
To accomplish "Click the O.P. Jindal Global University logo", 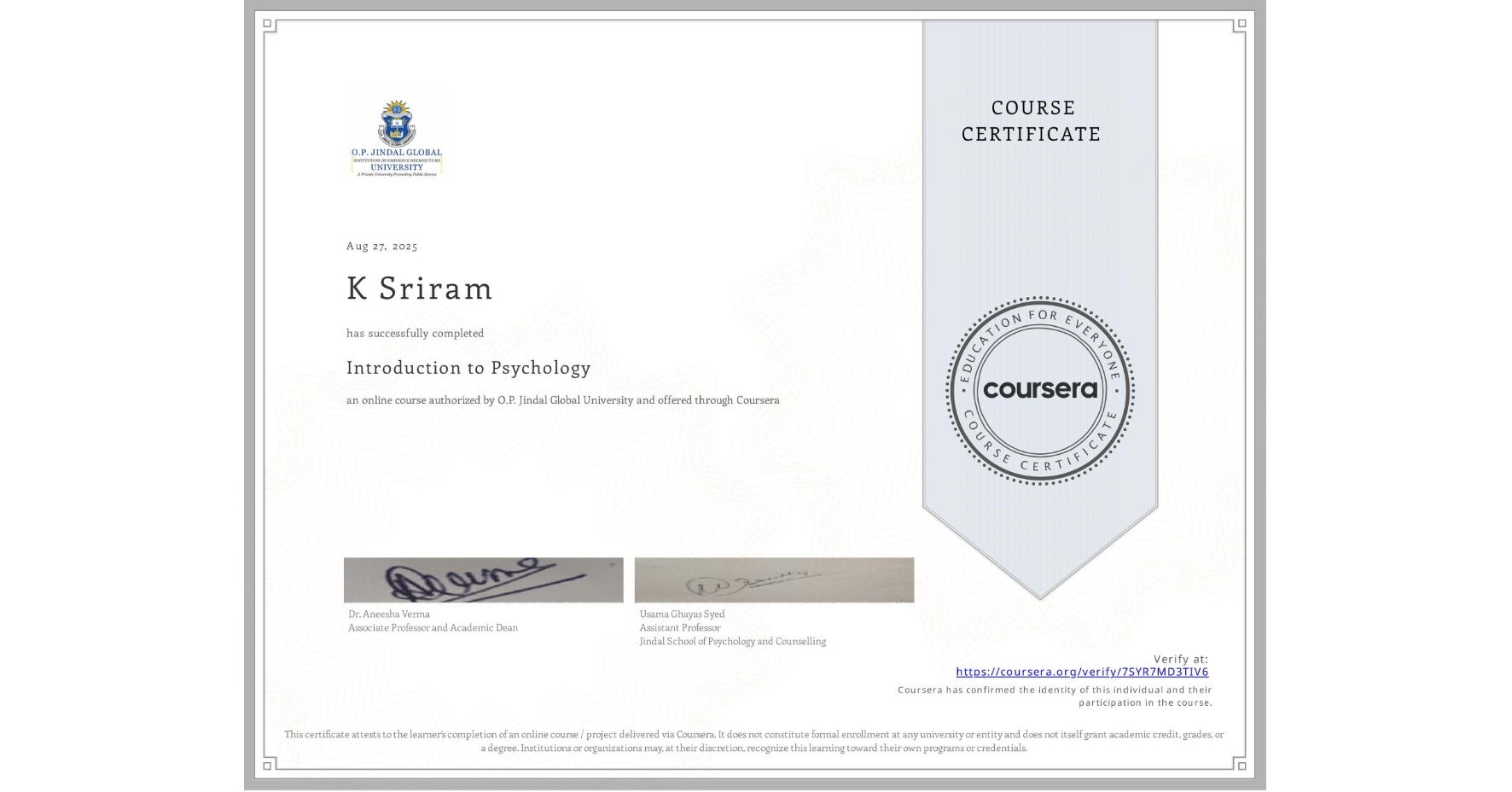I will 397,137.
